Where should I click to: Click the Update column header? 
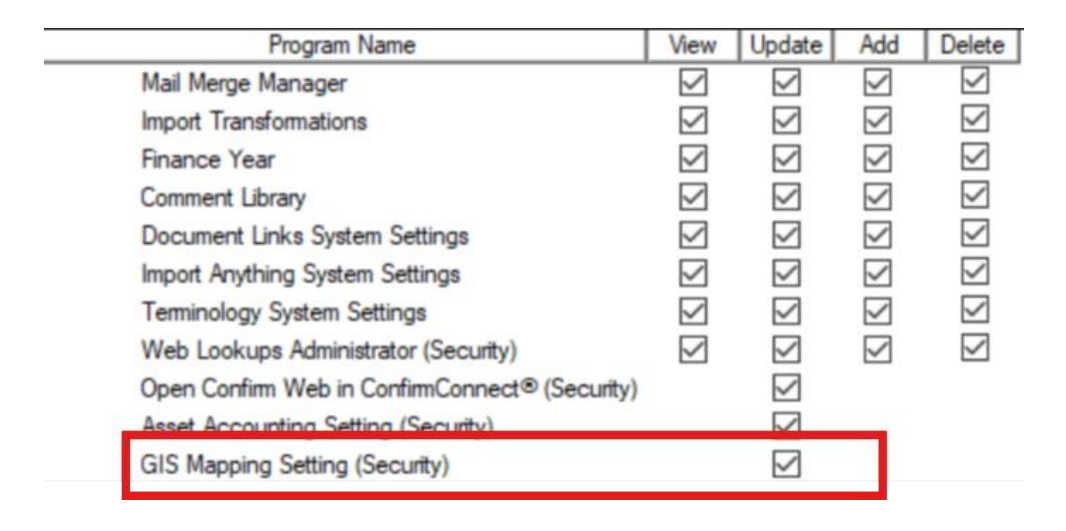[x=787, y=46]
